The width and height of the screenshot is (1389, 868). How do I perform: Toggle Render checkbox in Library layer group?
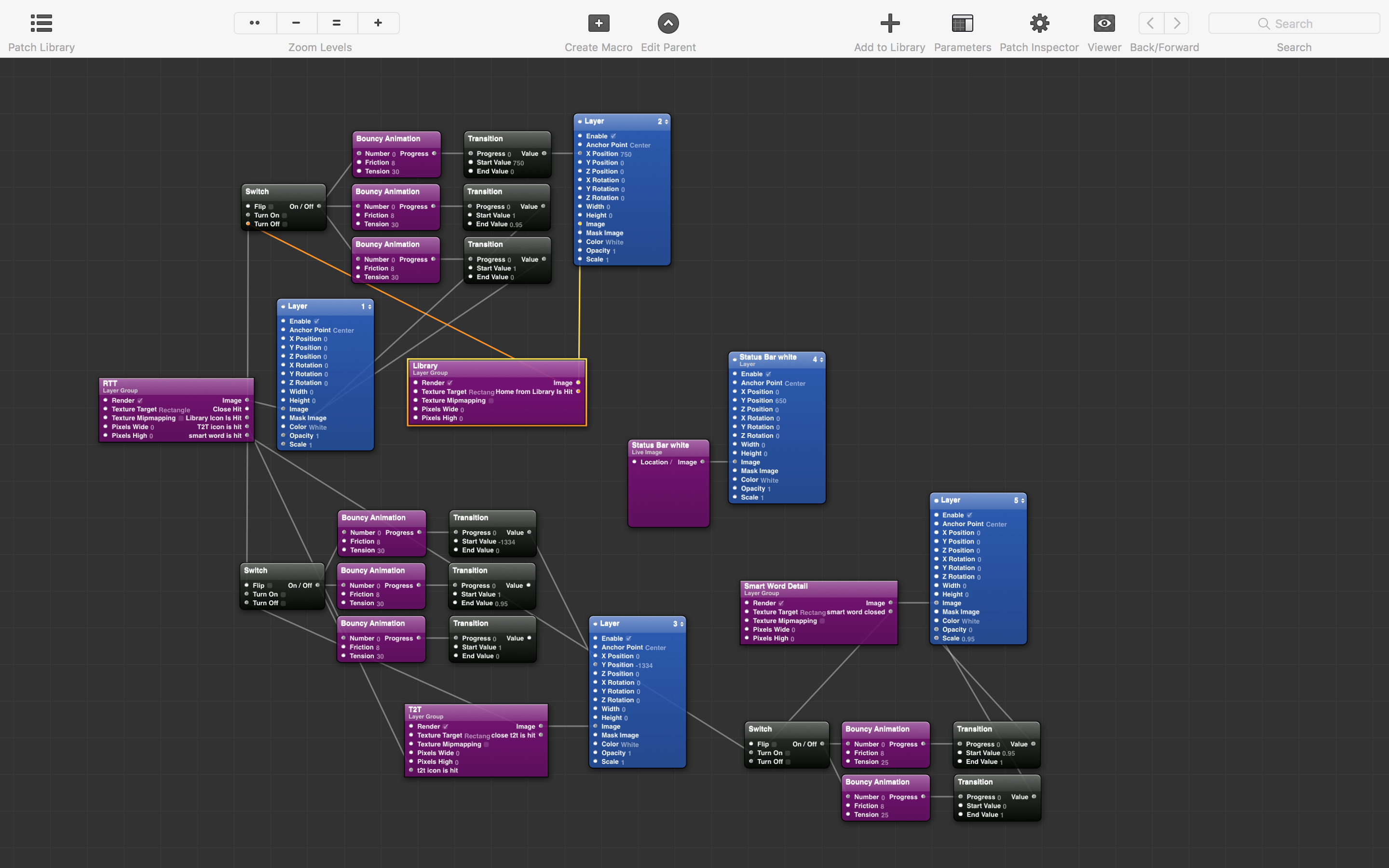(450, 383)
